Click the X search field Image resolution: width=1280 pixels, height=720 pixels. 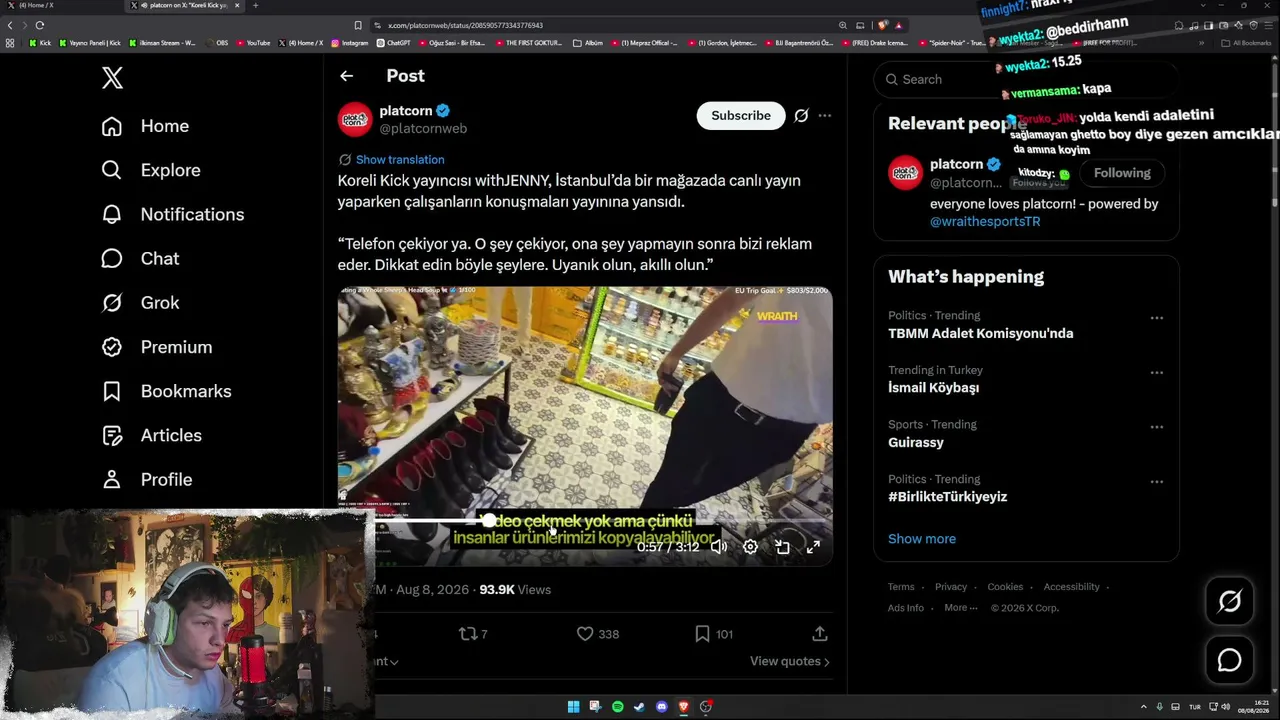1026,79
